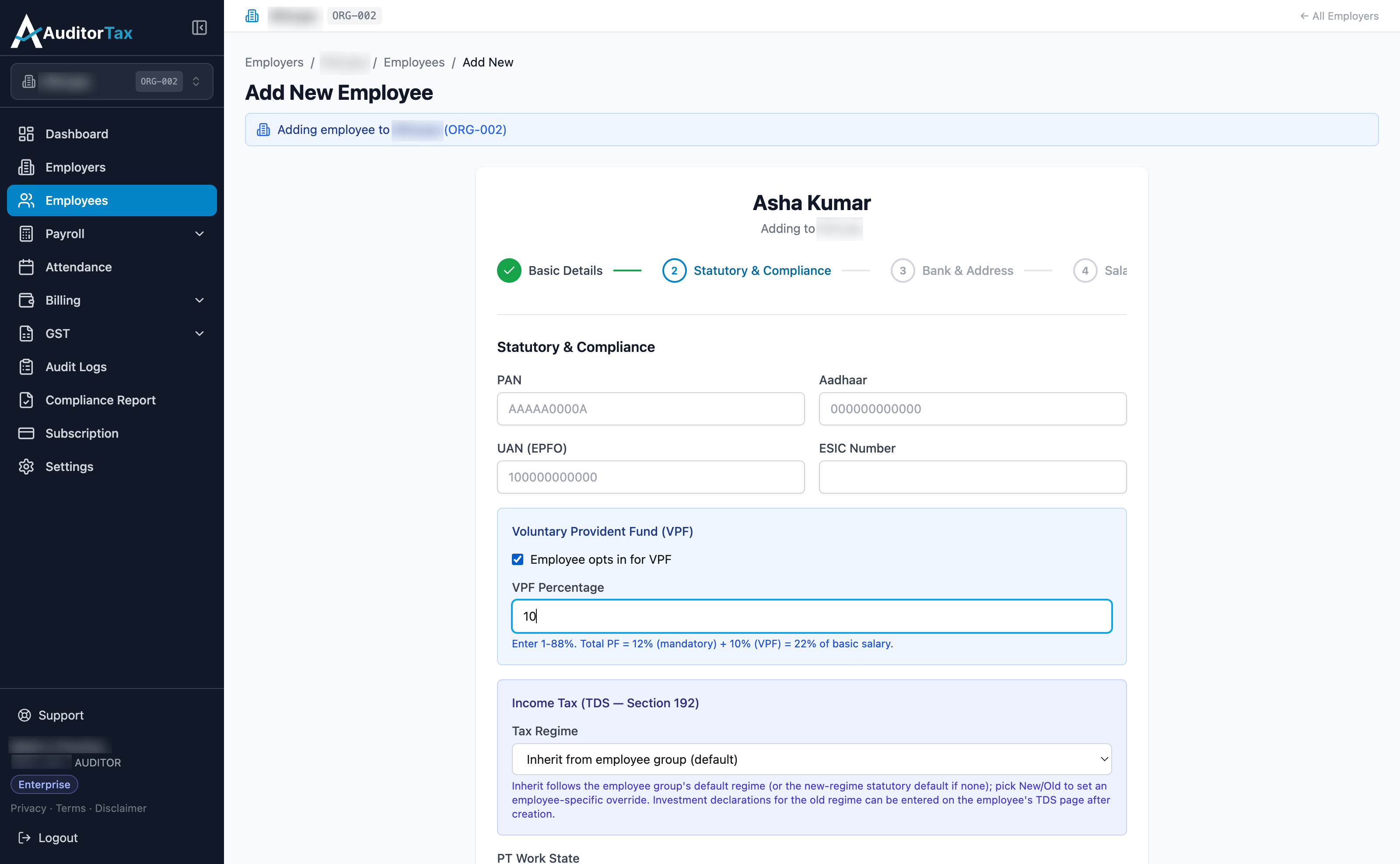The height and width of the screenshot is (864, 1400).
Task: Uncheck Employee opts in for VPF
Action: click(x=518, y=559)
